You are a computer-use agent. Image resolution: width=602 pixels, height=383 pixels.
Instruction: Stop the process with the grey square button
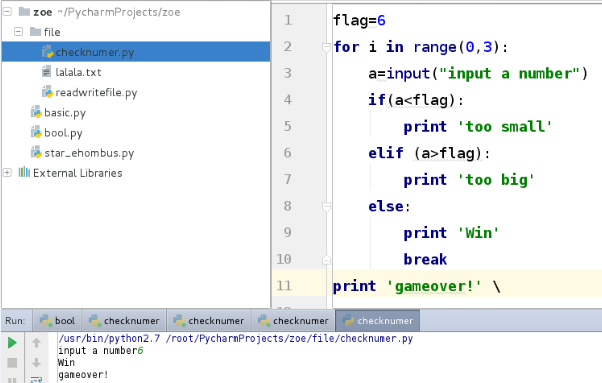click(x=12, y=363)
